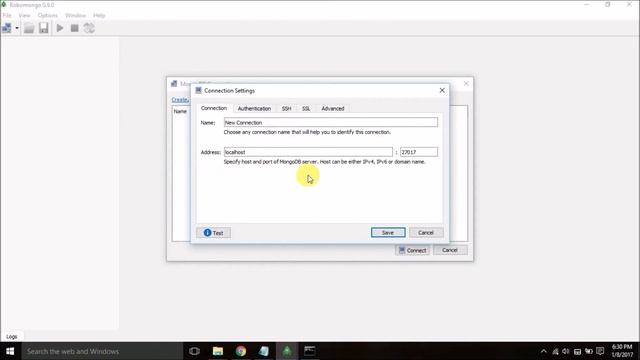Click the volume tray icon
This screenshot has height=360, width=640.
click(566, 351)
